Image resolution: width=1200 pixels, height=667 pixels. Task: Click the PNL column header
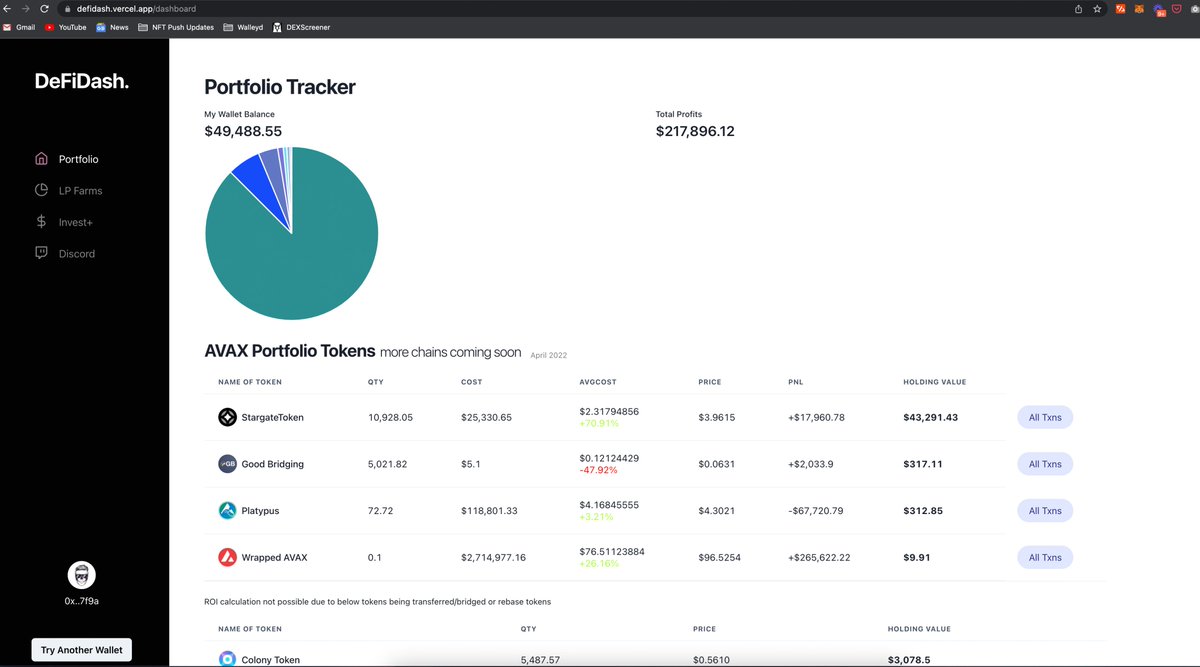tap(795, 382)
